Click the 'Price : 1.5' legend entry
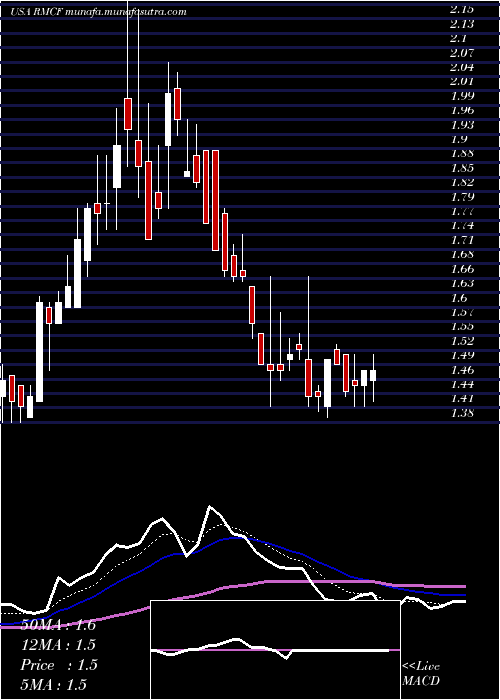The image size is (500, 700). (x=58, y=665)
